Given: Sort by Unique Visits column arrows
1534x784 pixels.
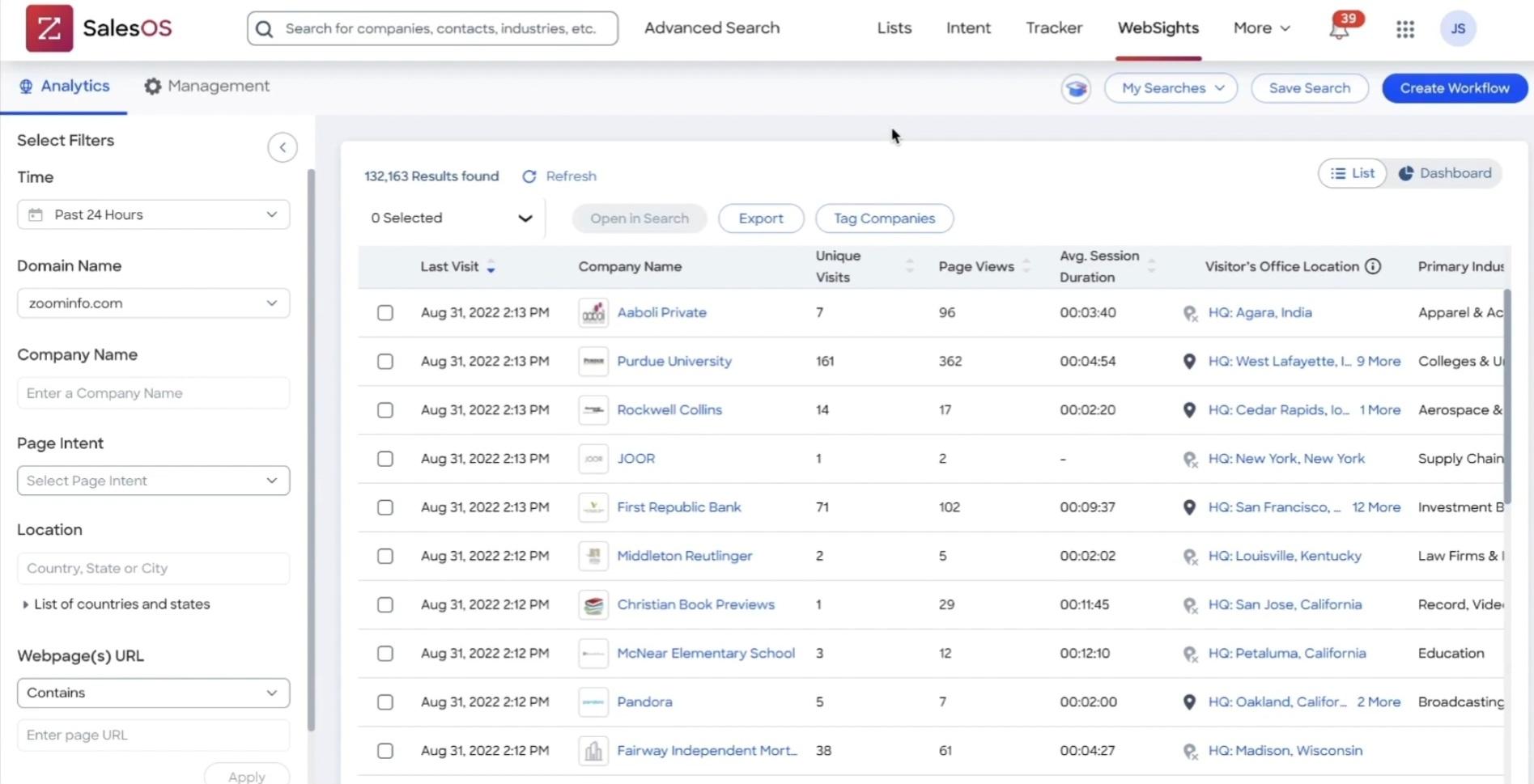Looking at the screenshot, I should click(x=910, y=266).
